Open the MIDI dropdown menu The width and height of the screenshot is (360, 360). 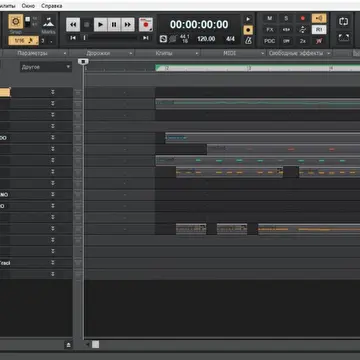tap(233, 53)
